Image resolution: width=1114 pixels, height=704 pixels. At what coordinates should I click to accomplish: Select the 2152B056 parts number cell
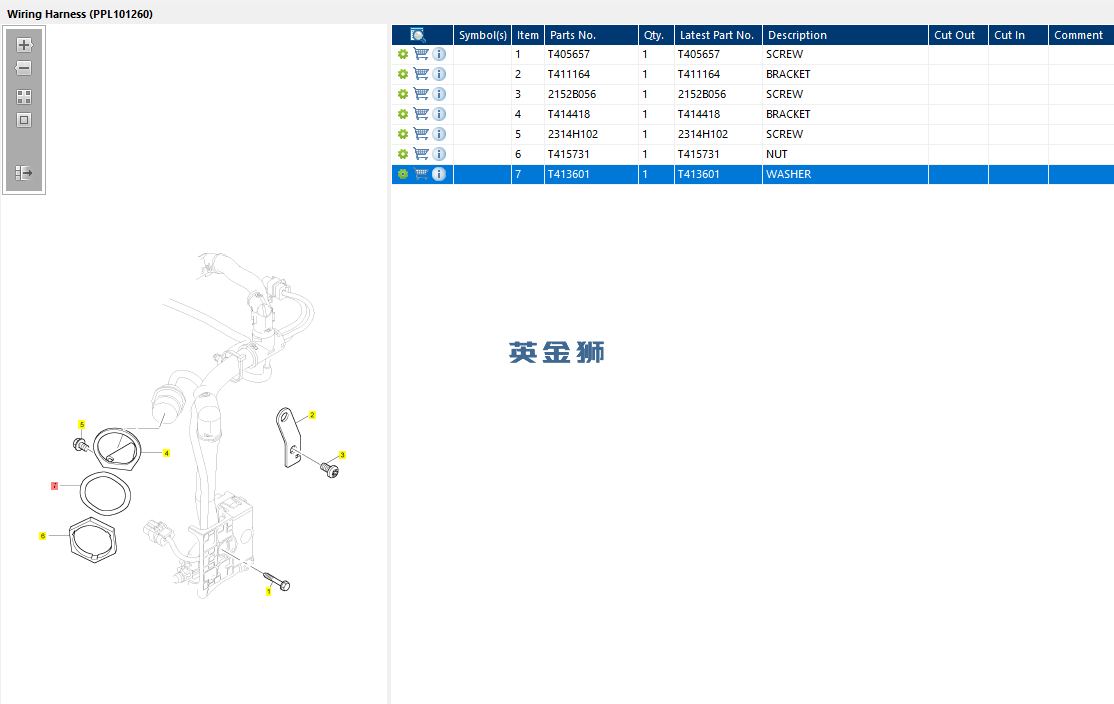point(591,94)
